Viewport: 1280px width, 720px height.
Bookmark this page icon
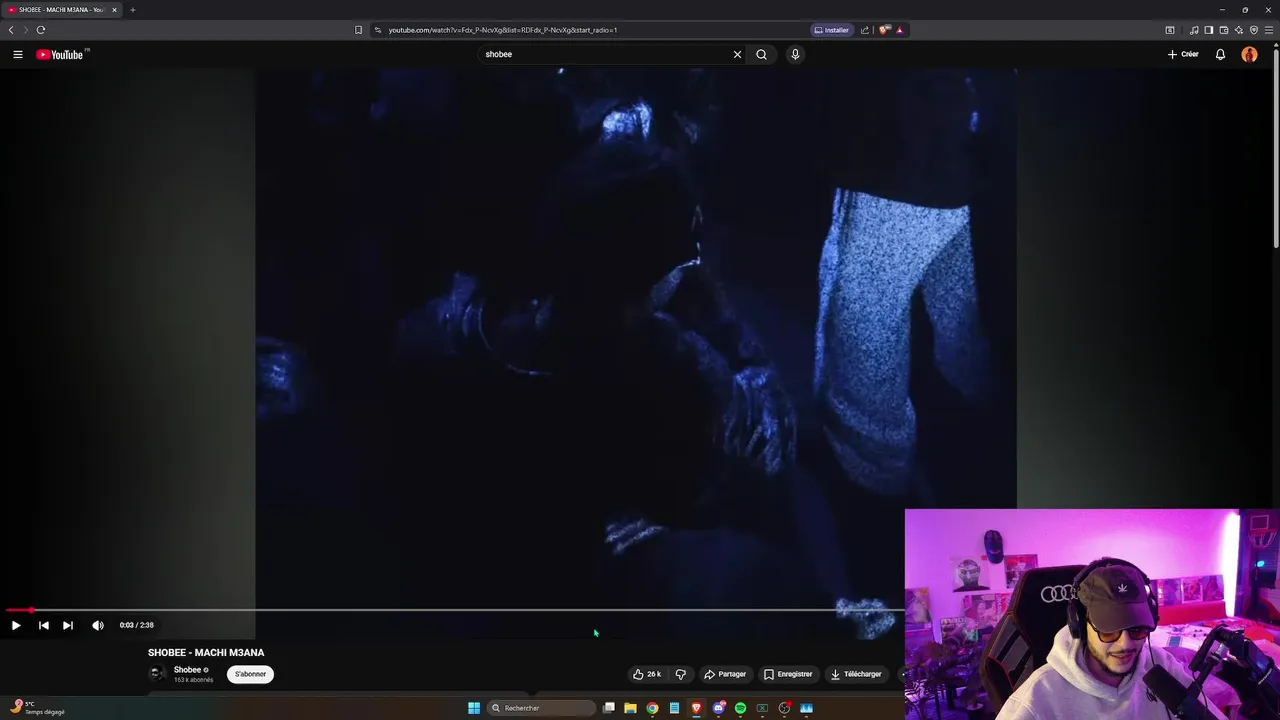[358, 30]
